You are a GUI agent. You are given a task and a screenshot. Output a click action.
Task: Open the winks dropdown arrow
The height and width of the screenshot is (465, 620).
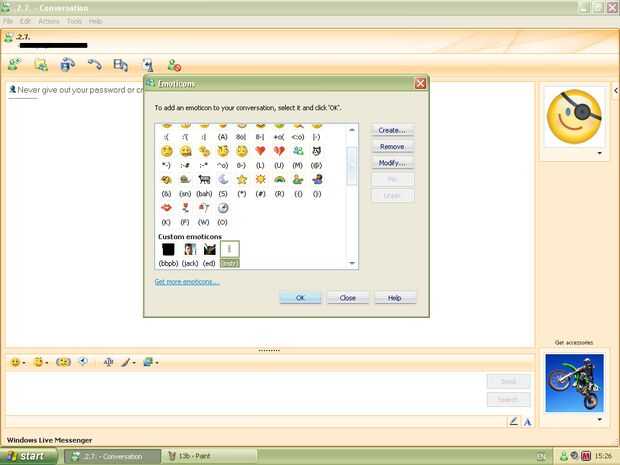point(47,363)
